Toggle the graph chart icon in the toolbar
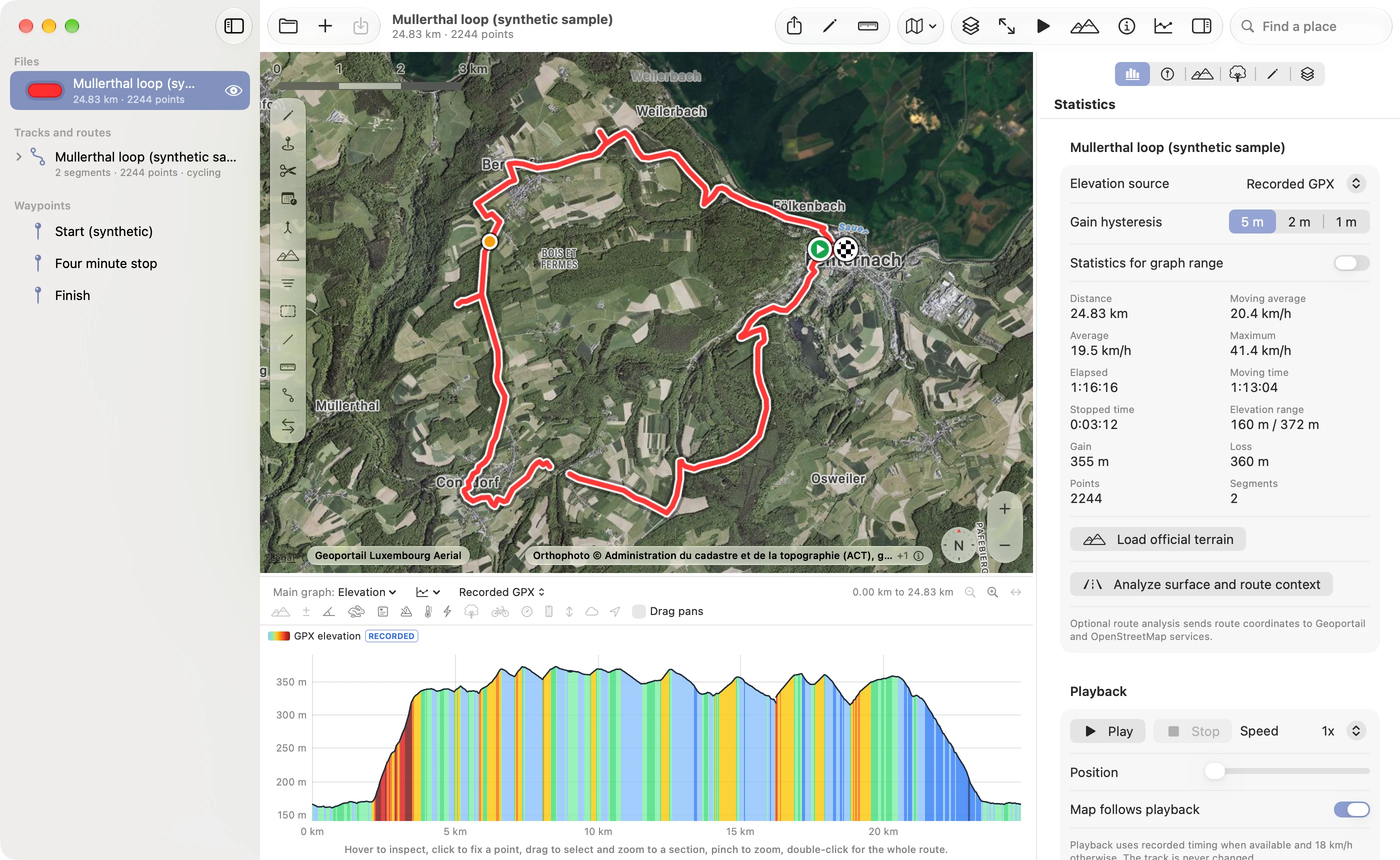 coord(1163,26)
